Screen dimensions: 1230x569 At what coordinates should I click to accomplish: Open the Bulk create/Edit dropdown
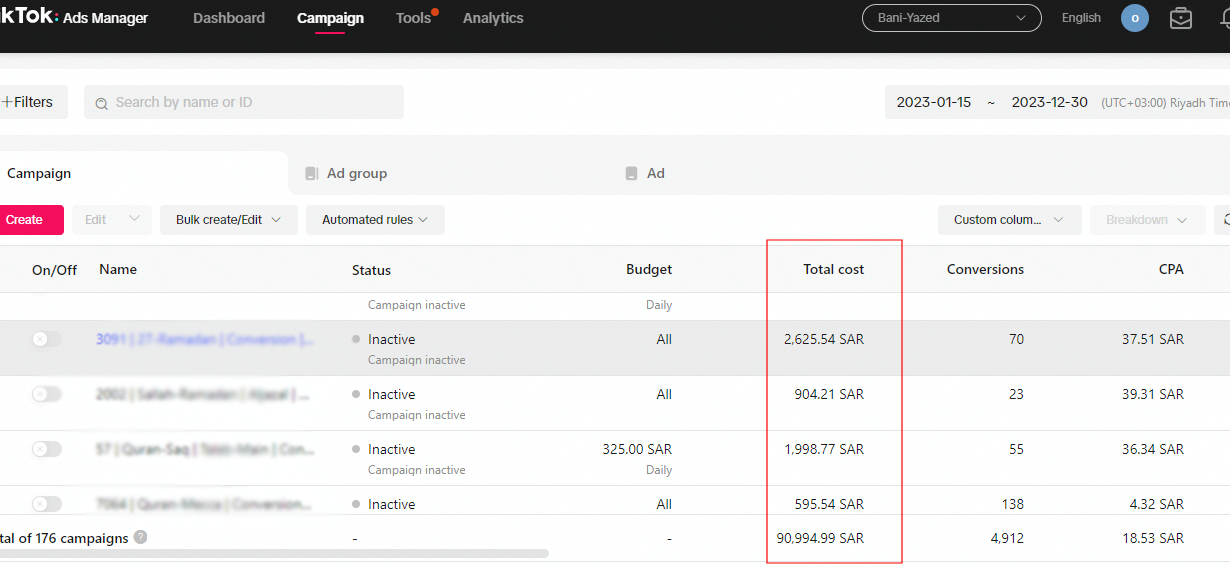[x=228, y=220]
